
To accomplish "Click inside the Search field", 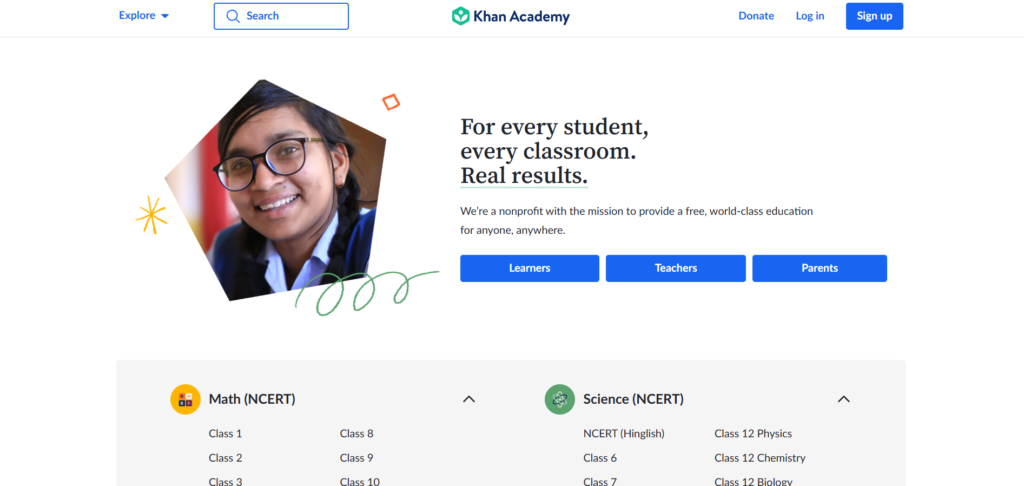I will pyautogui.click(x=292, y=16).
